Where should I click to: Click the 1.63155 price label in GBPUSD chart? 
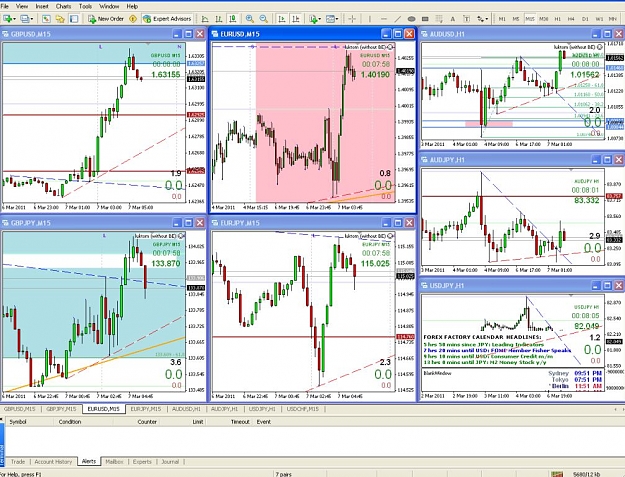coord(166,74)
